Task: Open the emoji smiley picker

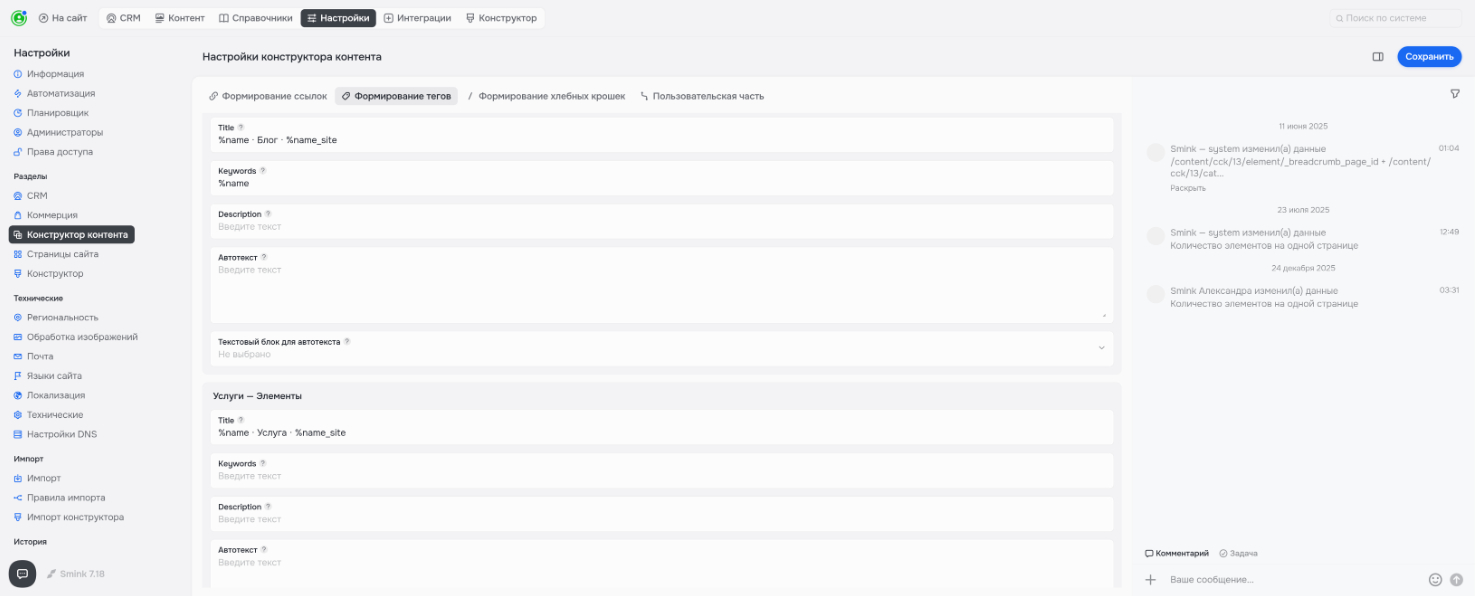Action: pyautogui.click(x=1435, y=579)
